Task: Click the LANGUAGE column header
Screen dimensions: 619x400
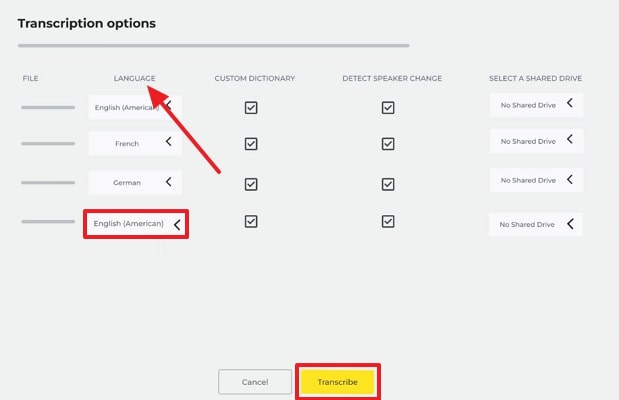Action: (135, 78)
